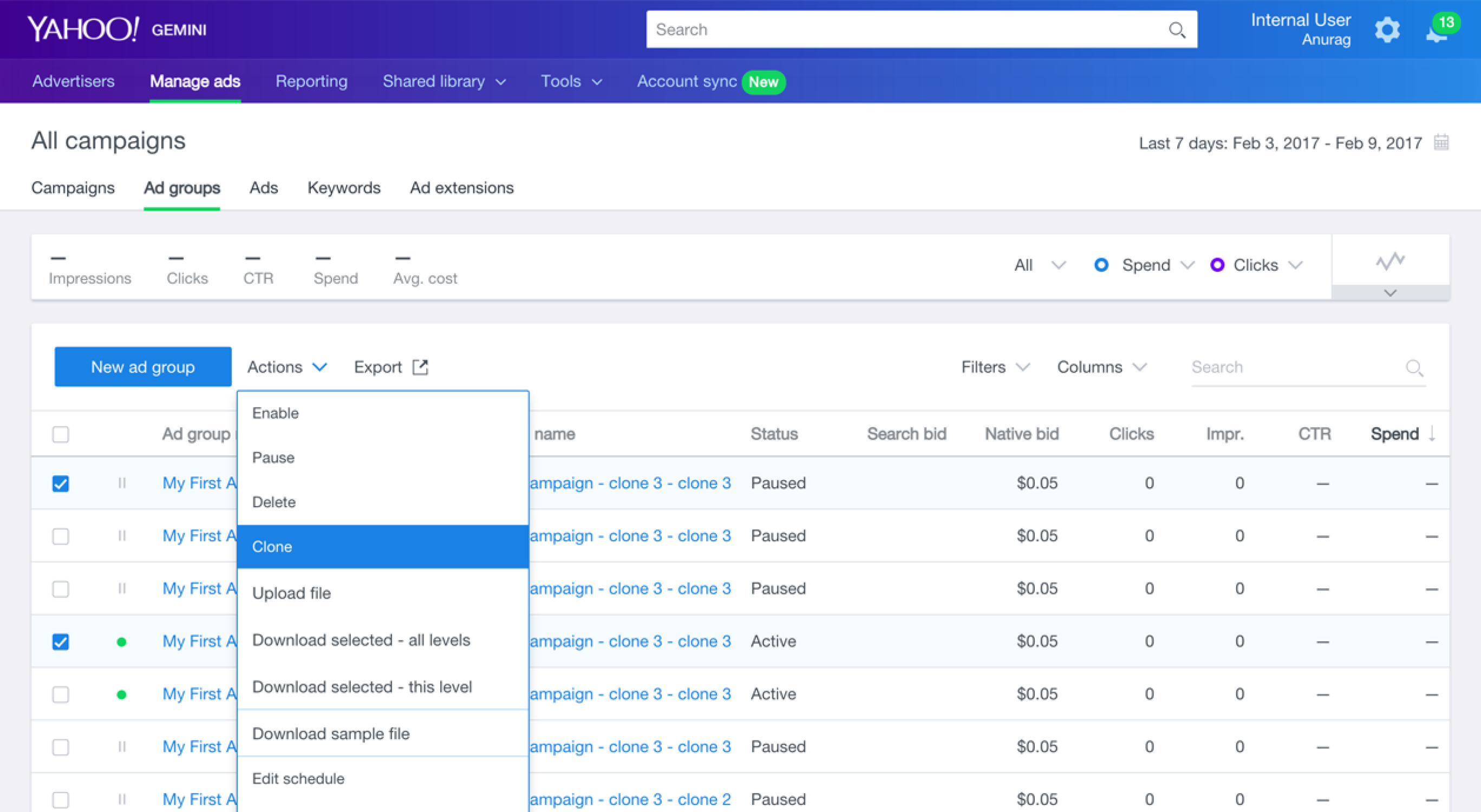
Task: Click the Yahoo Gemini logo
Action: coord(117,29)
